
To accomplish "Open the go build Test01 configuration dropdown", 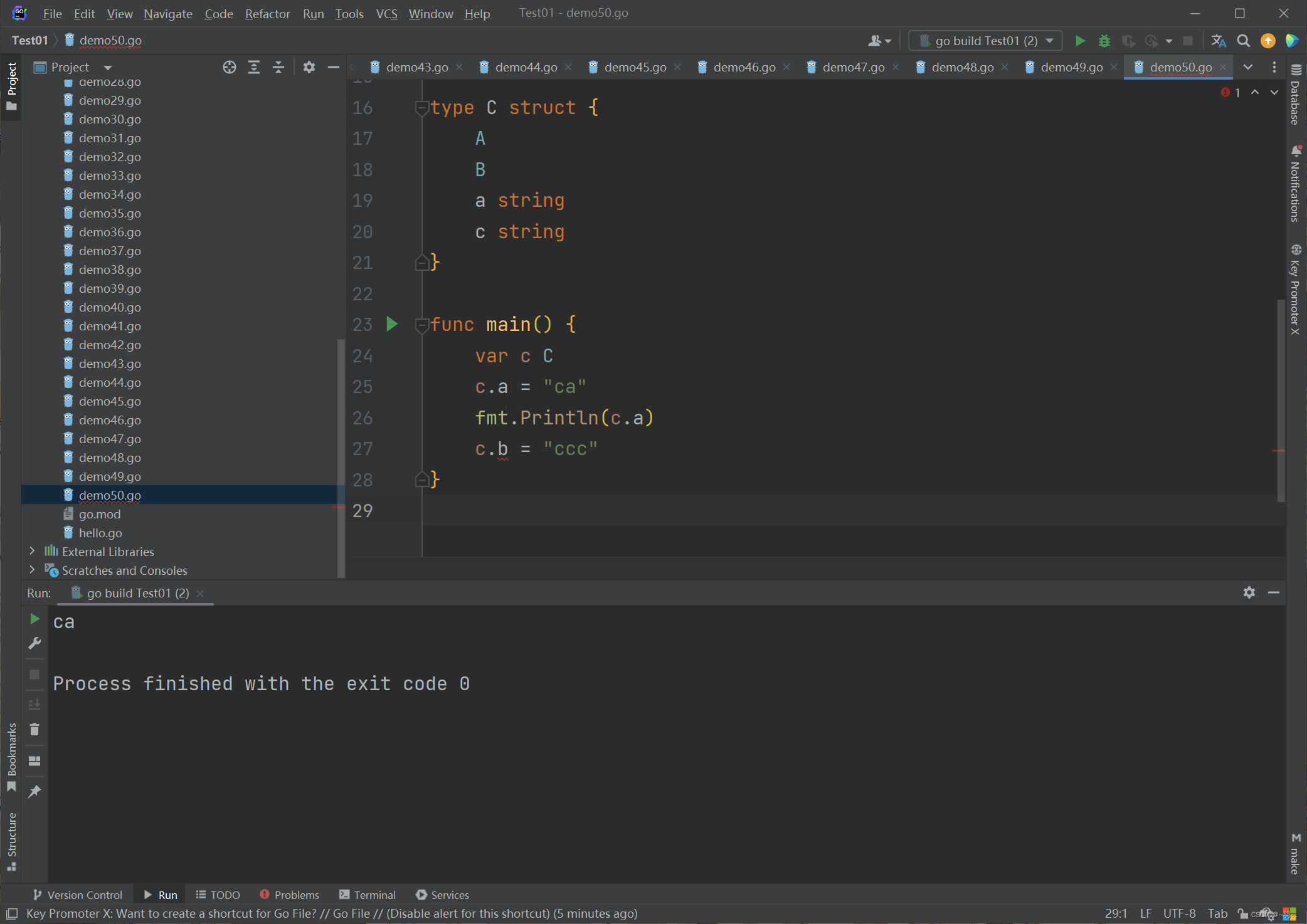I will [x=985, y=41].
